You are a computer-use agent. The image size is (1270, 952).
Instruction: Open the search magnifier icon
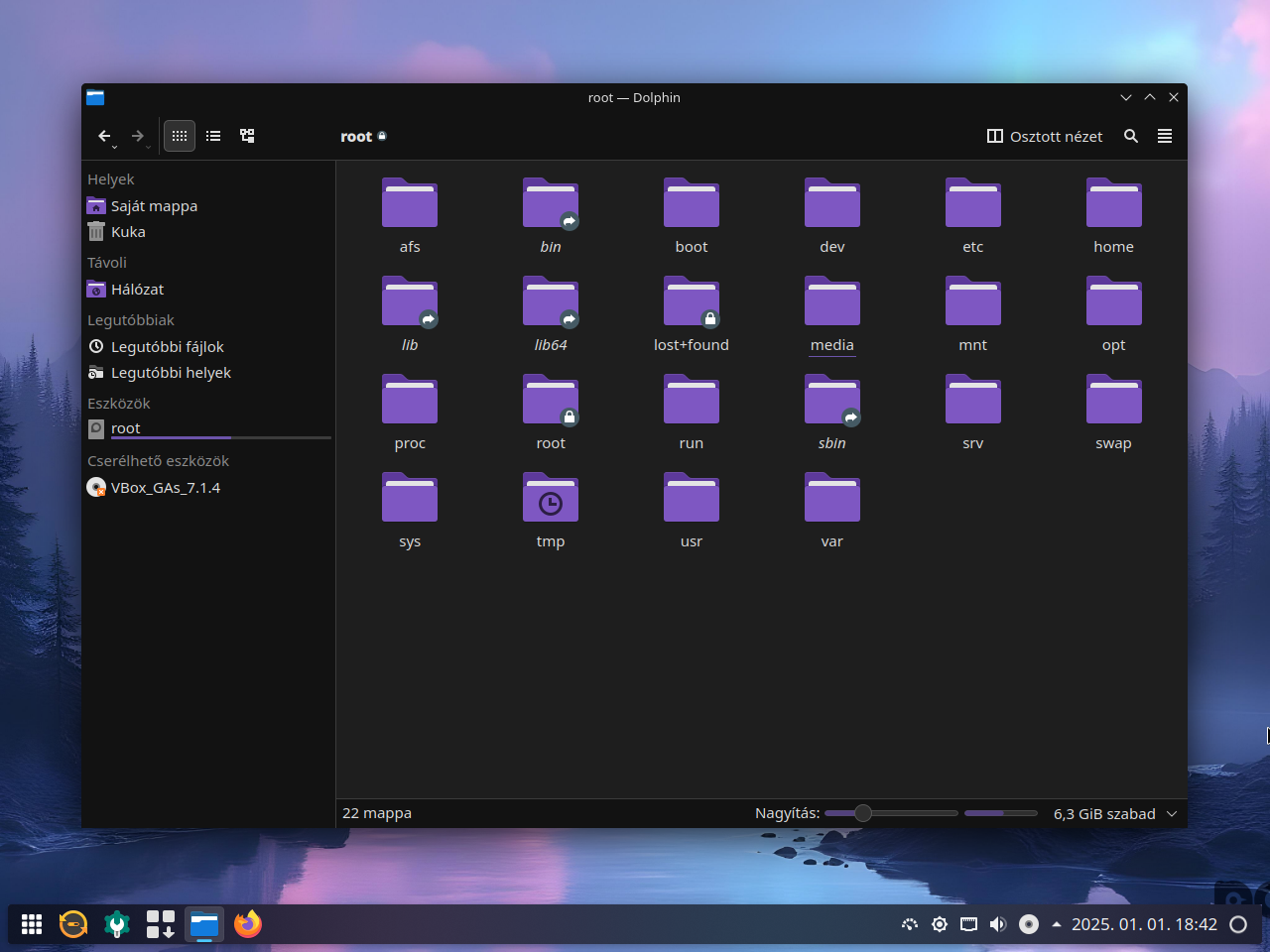point(1131,136)
